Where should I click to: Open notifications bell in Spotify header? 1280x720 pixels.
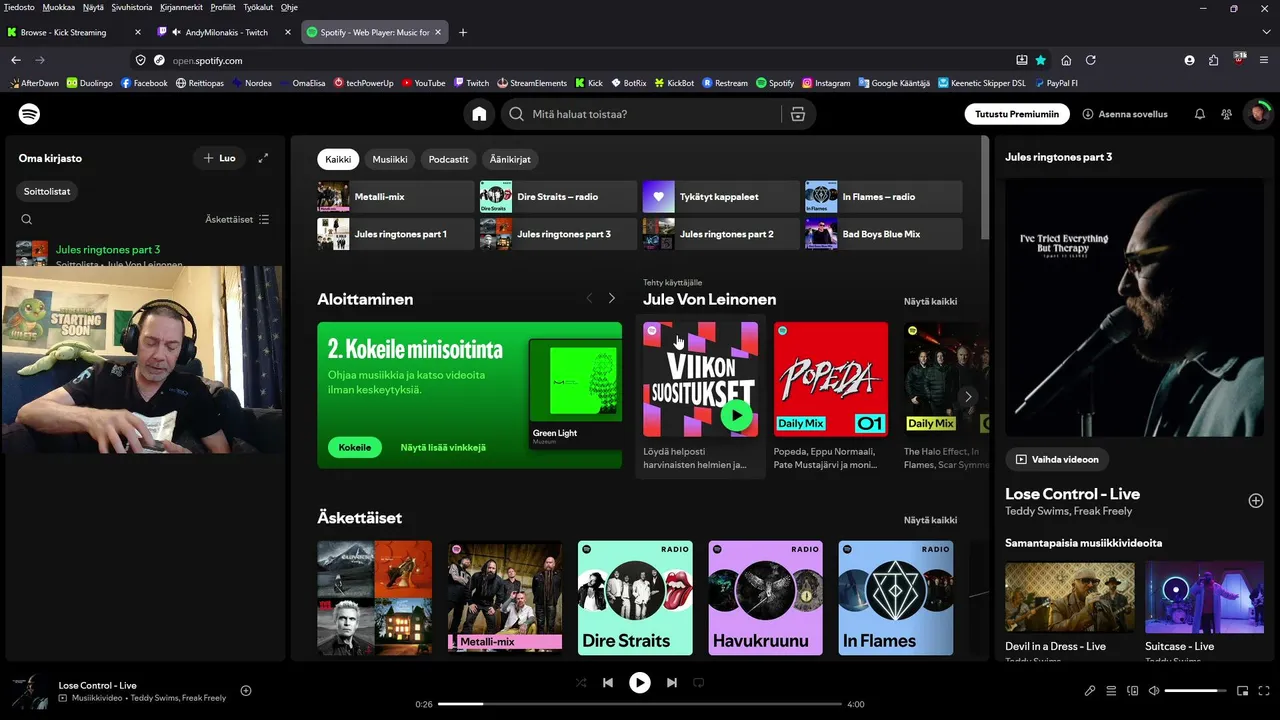coord(1200,114)
